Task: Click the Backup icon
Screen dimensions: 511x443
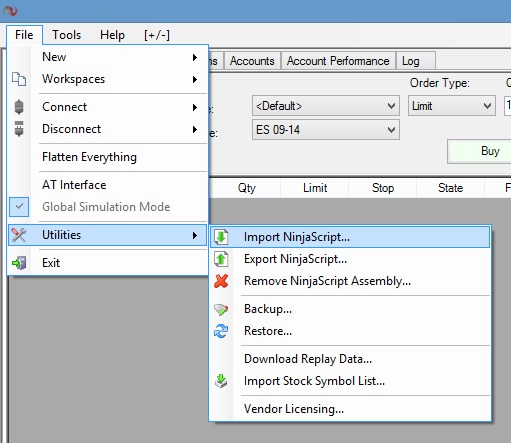Action: click(221, 309)
